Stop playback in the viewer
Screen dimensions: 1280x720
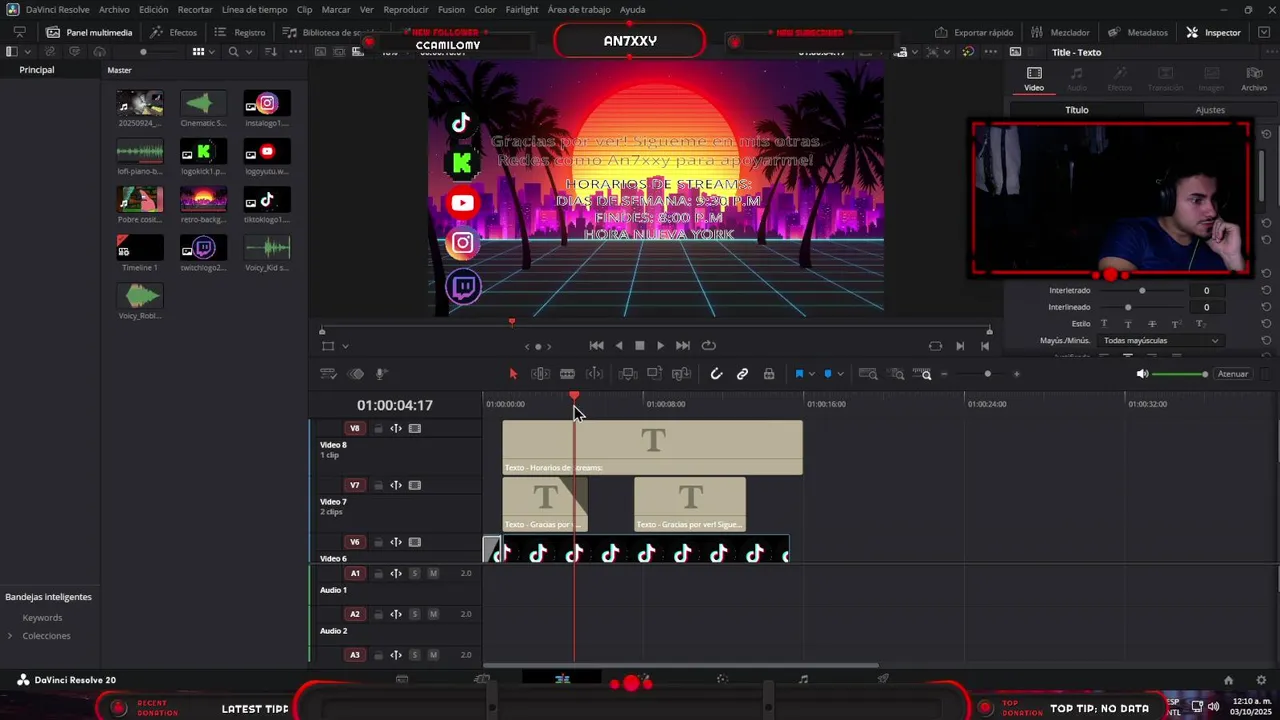tap(640, 346)
